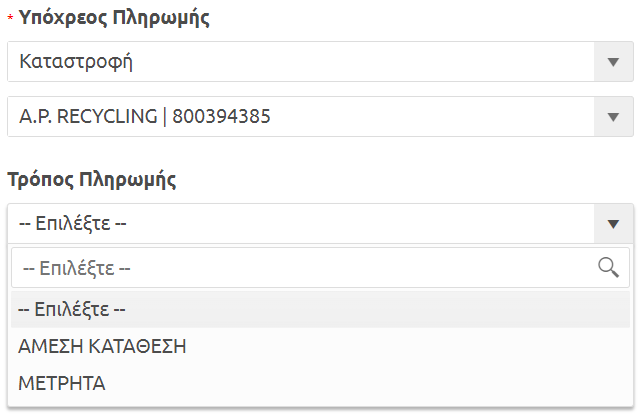Click the Τρόπος Πληρωμής "-- Επιλέξτε --" selection box
Image resolution: width=642 pixels, height=416 pixels.
(300, 223)
